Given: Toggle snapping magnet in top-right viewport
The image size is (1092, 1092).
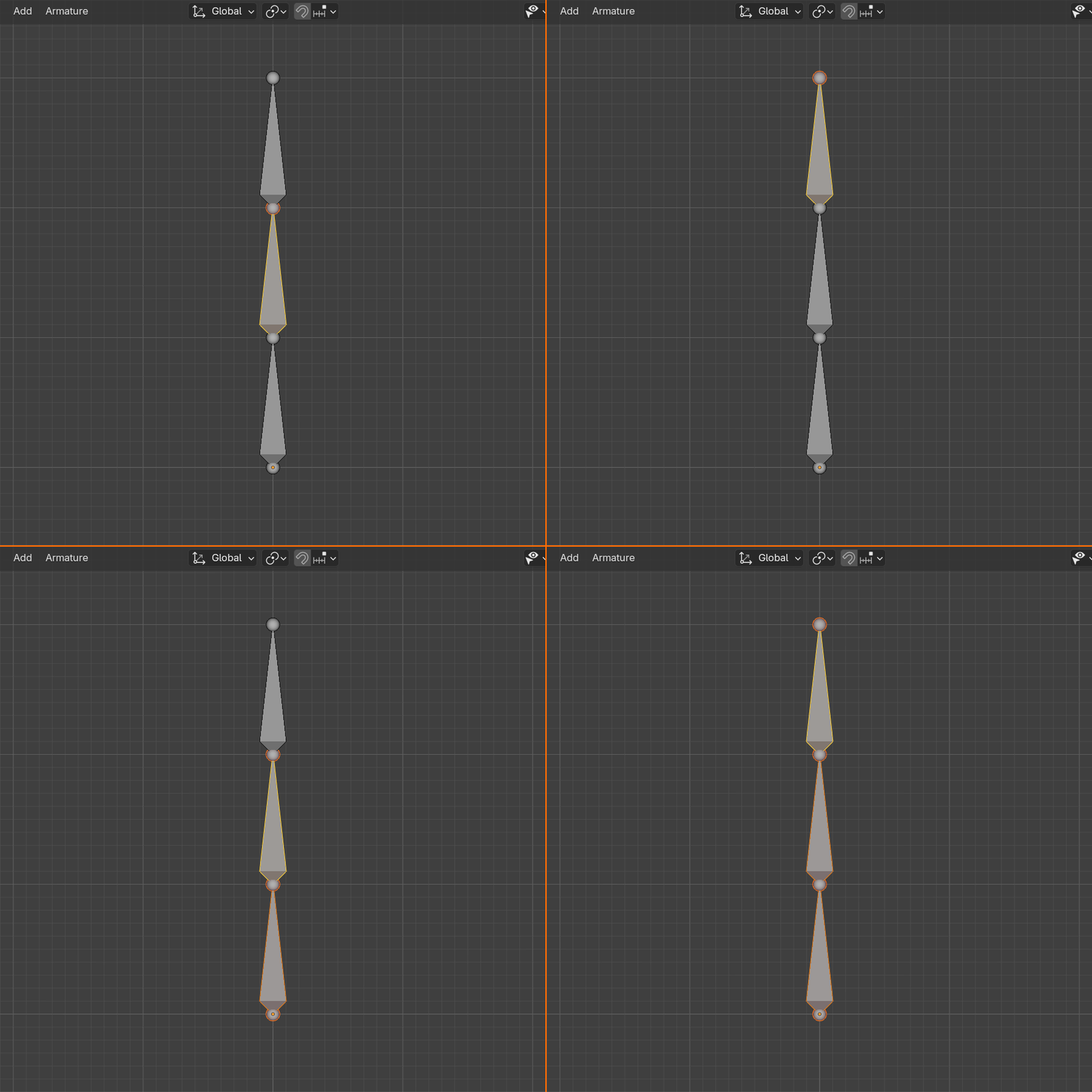Looking at the screenshot, I should [x=849, y=12].
